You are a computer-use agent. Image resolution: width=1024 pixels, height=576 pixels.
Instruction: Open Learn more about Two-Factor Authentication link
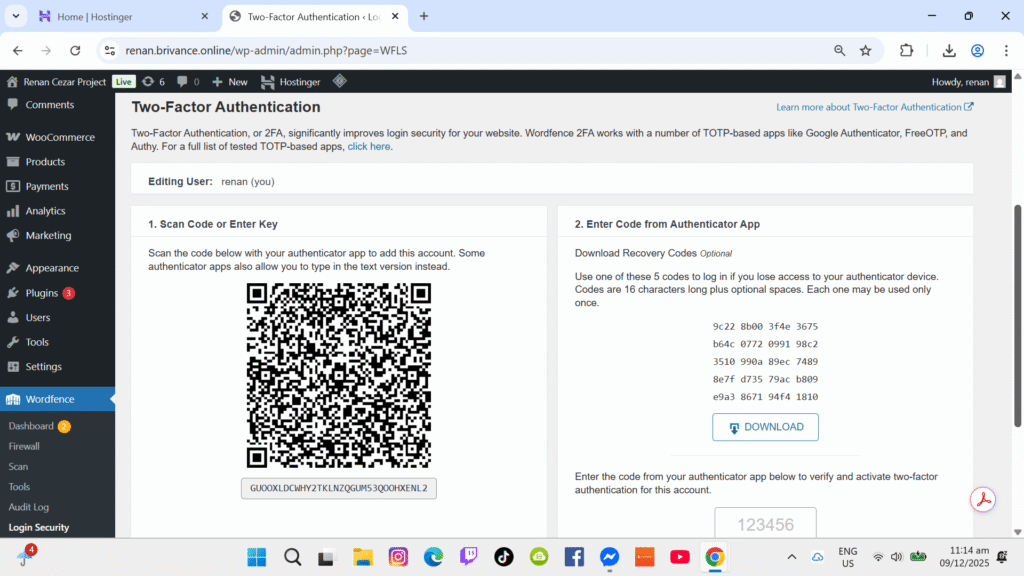(874, 107)
